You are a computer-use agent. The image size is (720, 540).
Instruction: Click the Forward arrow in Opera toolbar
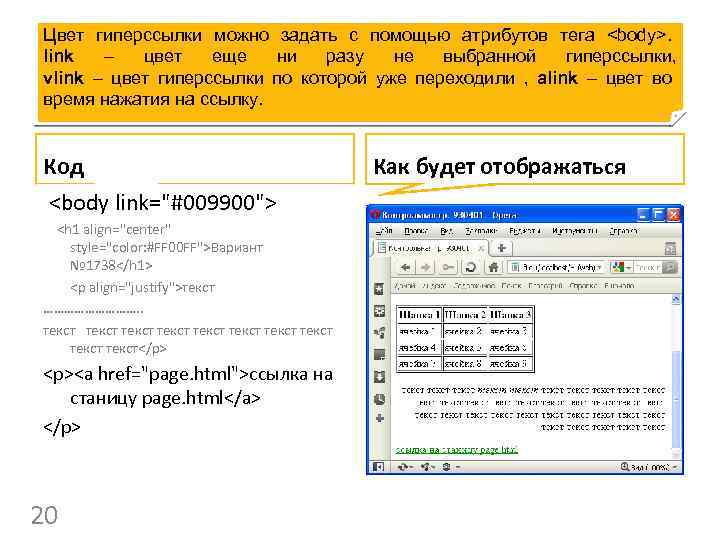(426, 267)
